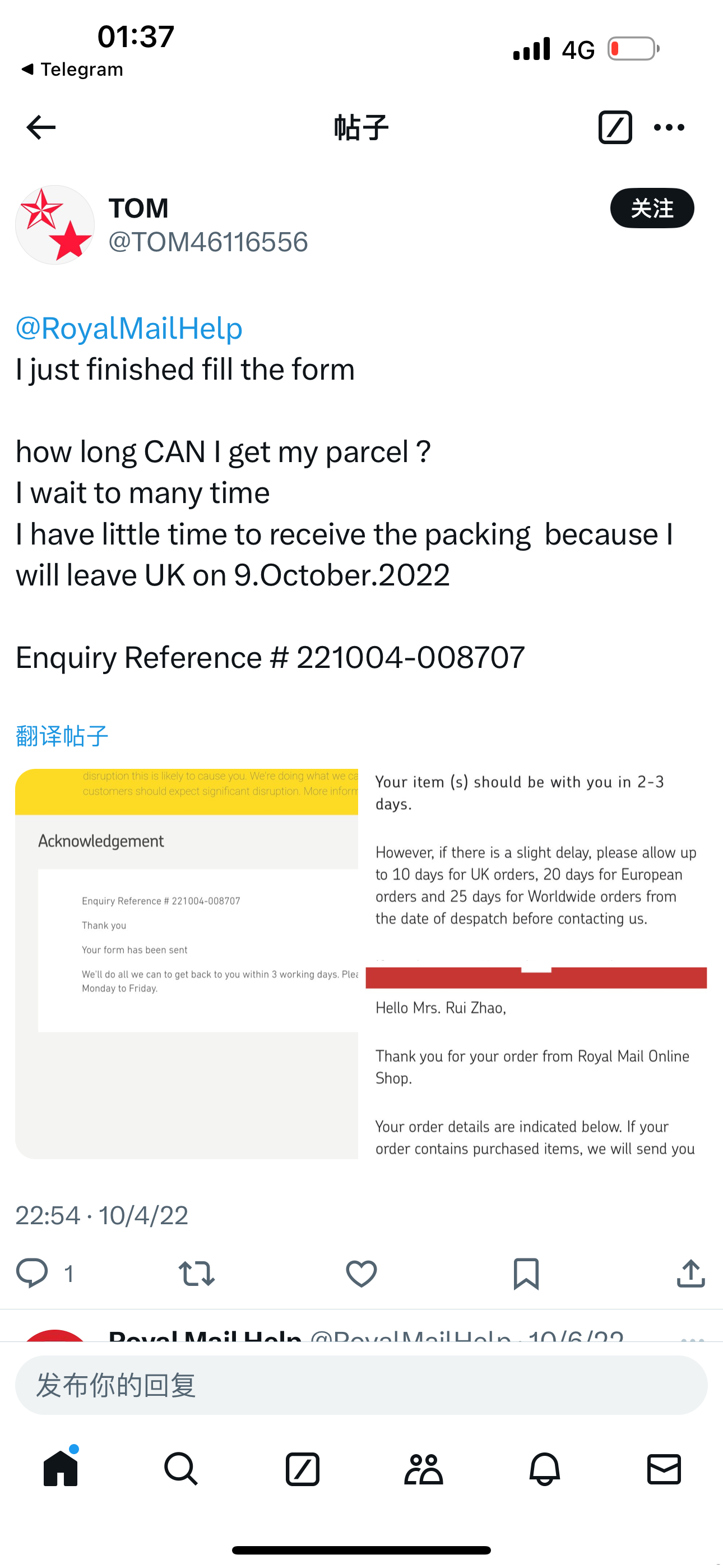
Task: Open the Acknowledgement screenshot image
Action: coord(187,963)
